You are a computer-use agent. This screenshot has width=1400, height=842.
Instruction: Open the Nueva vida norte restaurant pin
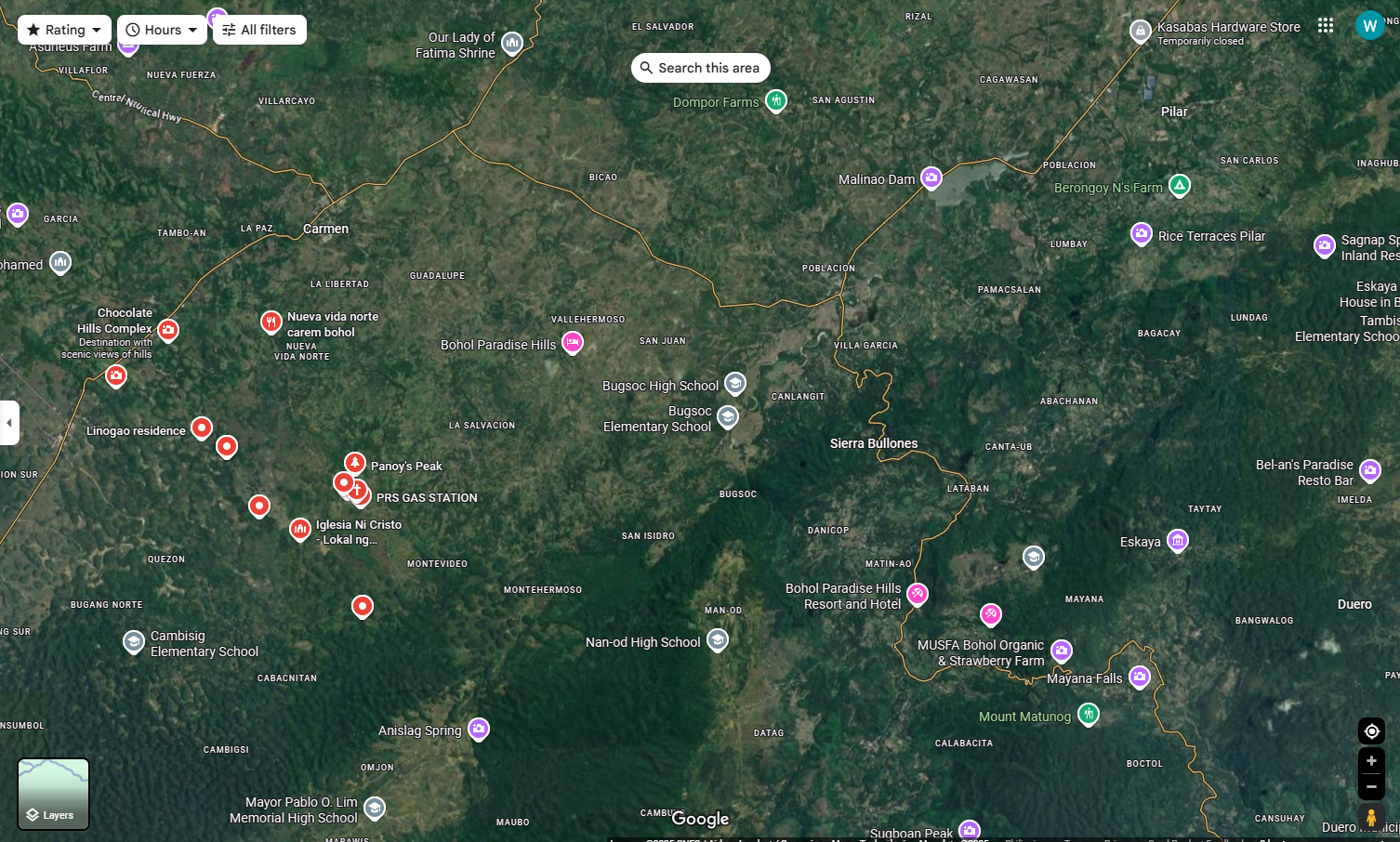pos(271,322)
